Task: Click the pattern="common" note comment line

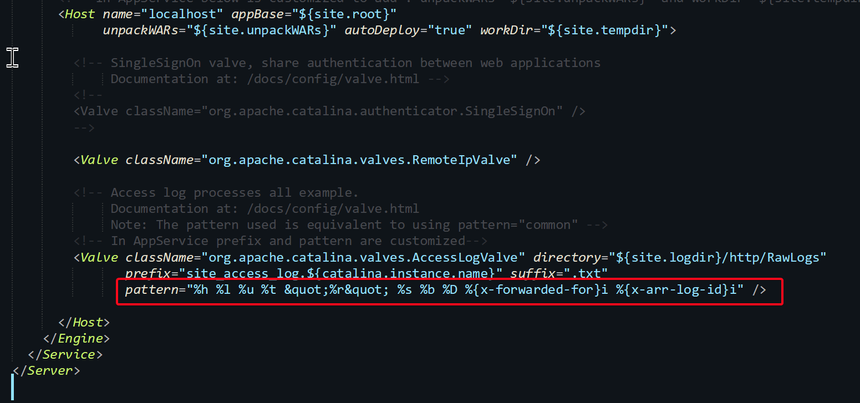Action: (x=359, y=225)
